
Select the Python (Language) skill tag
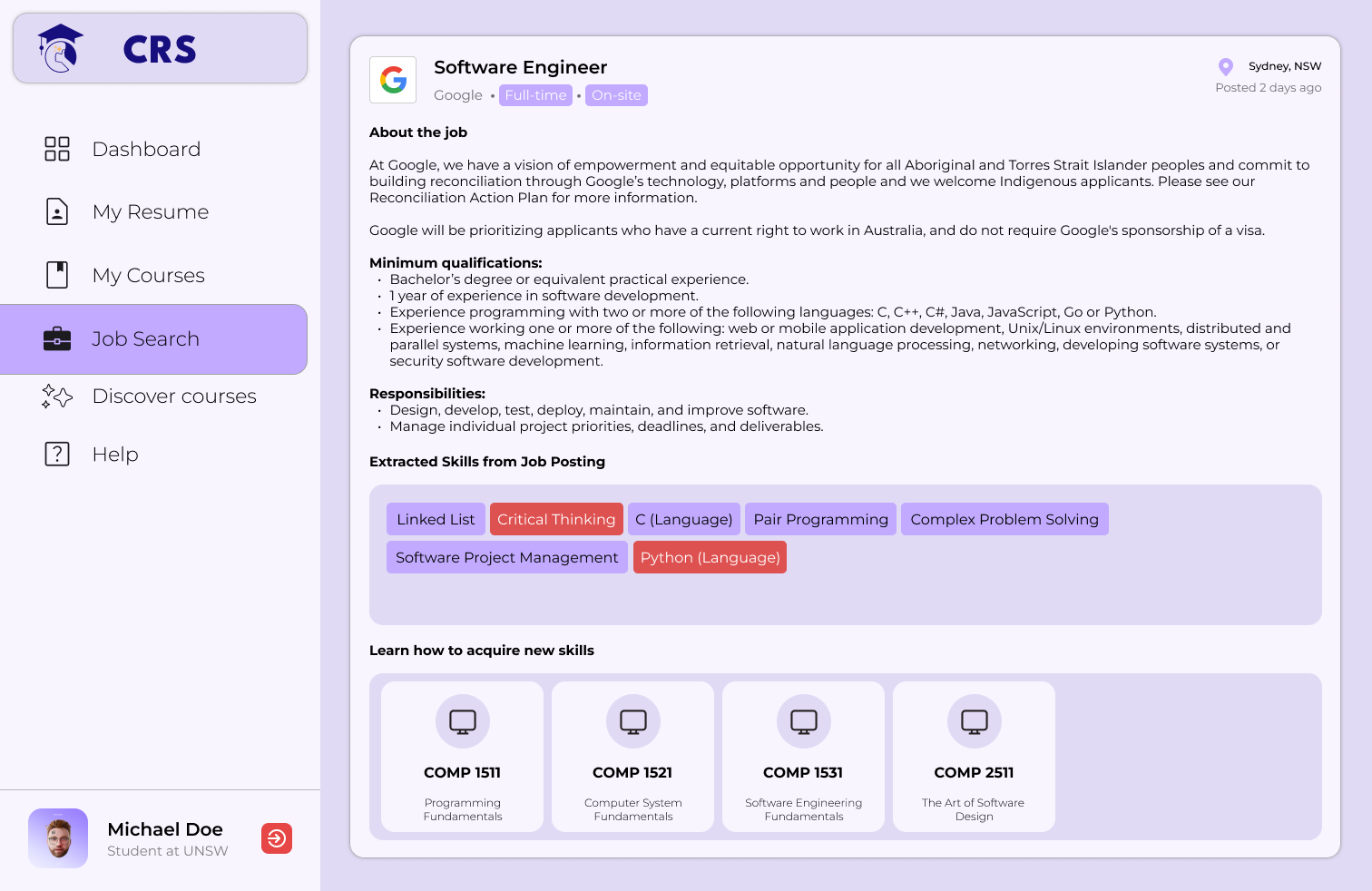point(710,557)
